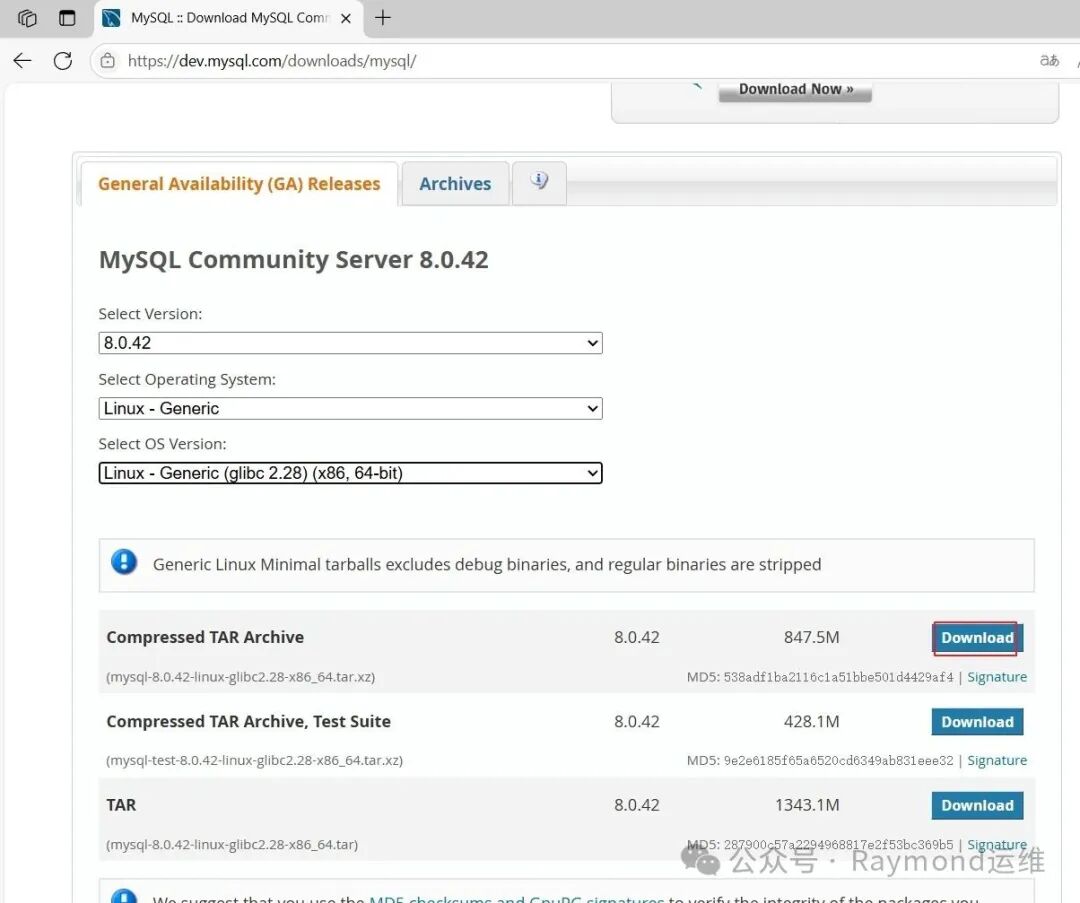1080x903 pixels.
Task: Switch to the Archives tab
Action: tap(455, 184)
